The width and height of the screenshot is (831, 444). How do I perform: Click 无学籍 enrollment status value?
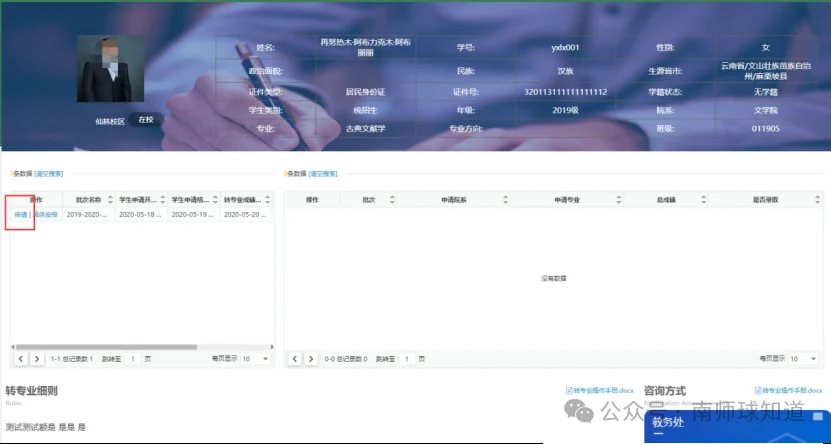[x=765, y=92]
